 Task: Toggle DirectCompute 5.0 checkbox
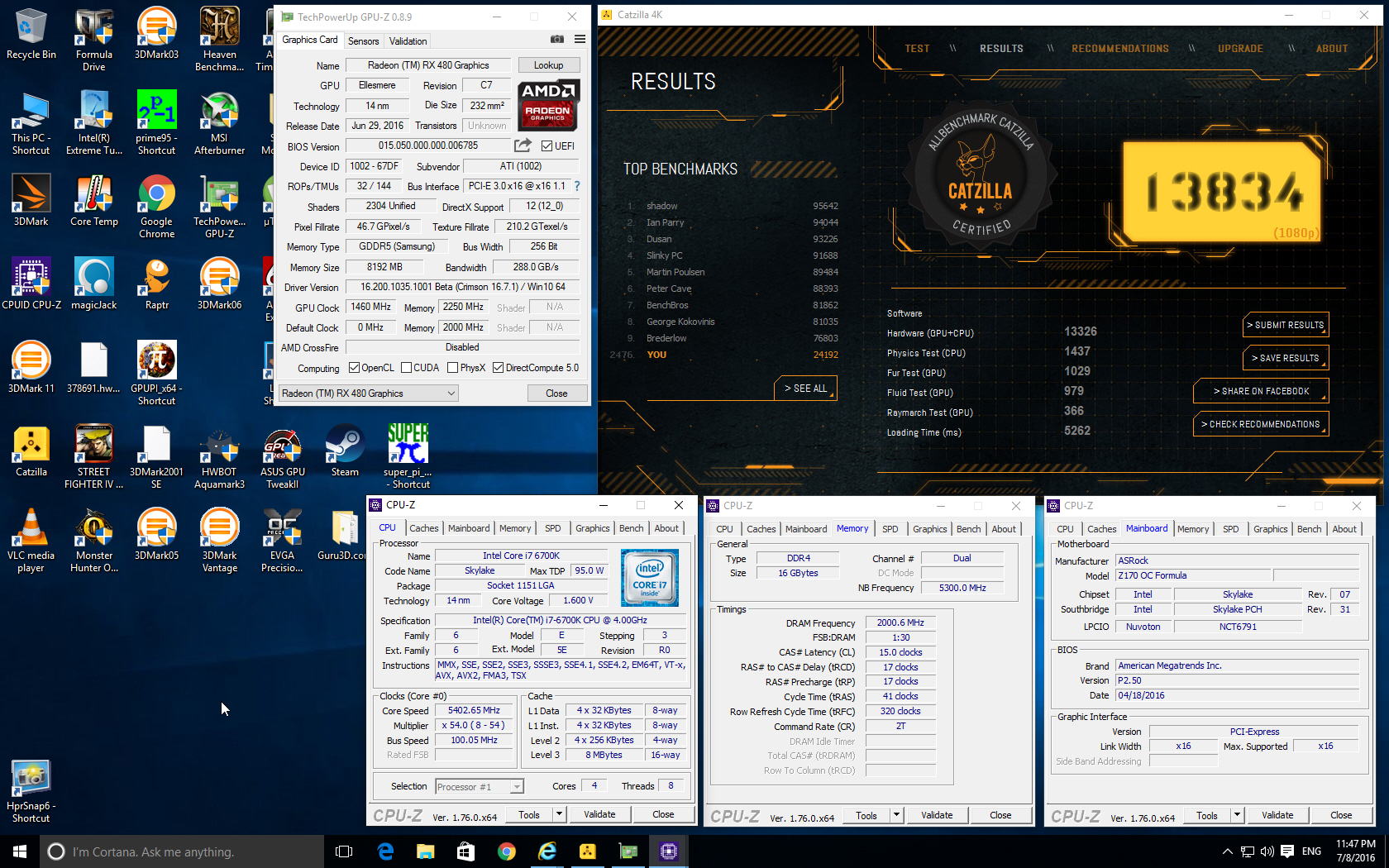click(499, 368)
